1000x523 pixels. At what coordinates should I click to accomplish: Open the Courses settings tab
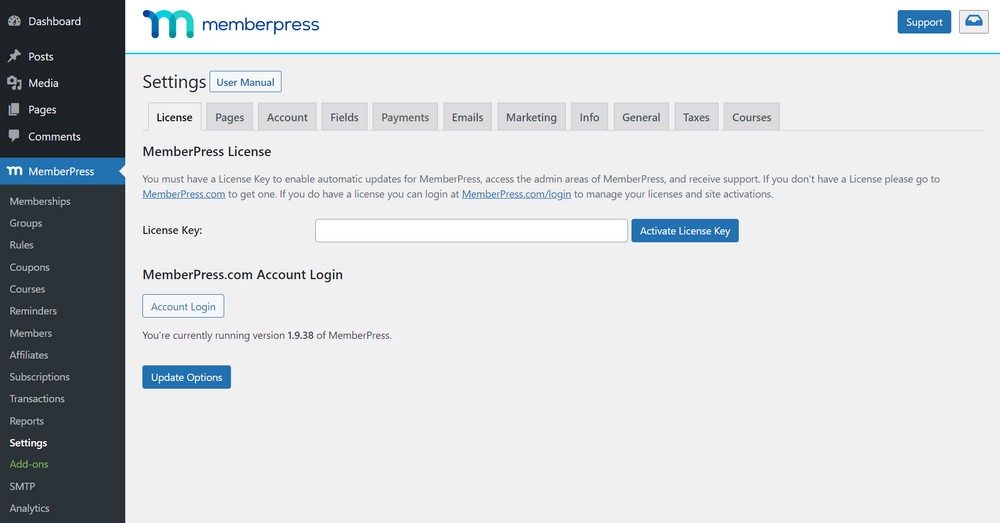[751, 117]
